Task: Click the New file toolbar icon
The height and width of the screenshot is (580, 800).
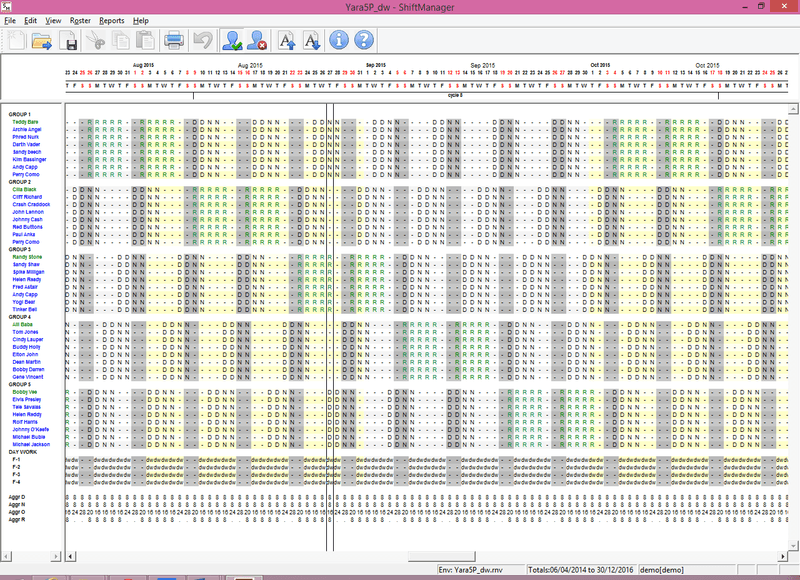Action: coord(16,40)
